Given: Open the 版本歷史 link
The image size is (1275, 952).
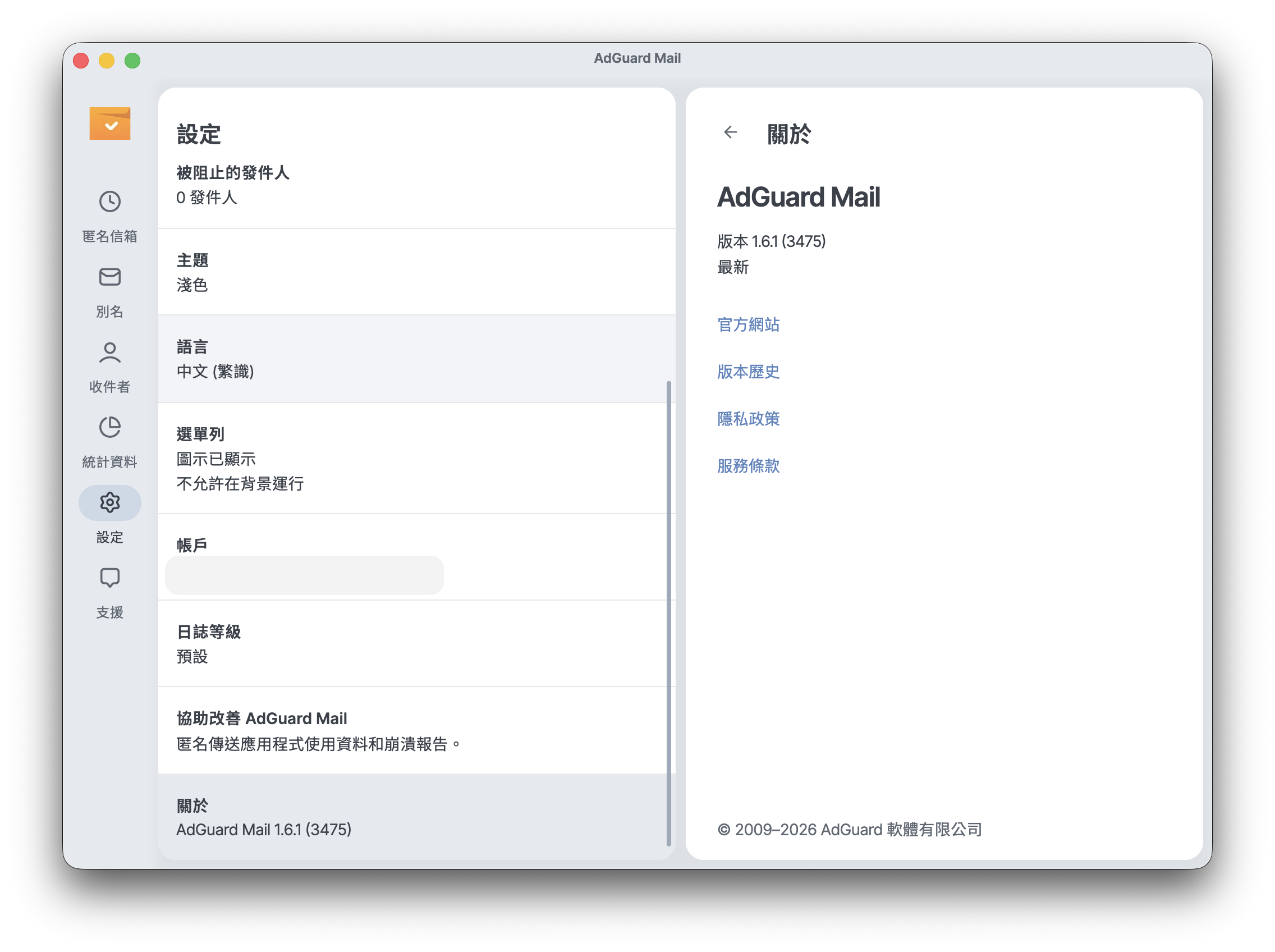Looking at the screenshot, I should [x=748, y=372].
